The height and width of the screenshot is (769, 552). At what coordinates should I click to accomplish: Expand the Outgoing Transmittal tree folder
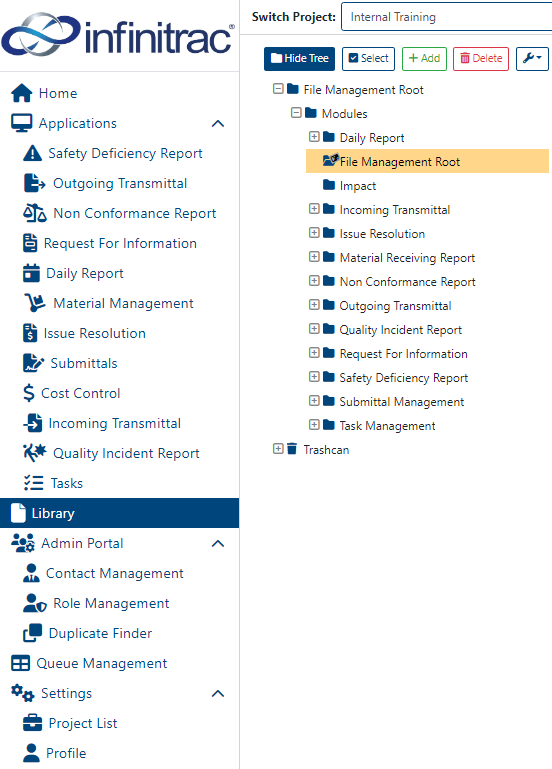click(x=314, y=305)
